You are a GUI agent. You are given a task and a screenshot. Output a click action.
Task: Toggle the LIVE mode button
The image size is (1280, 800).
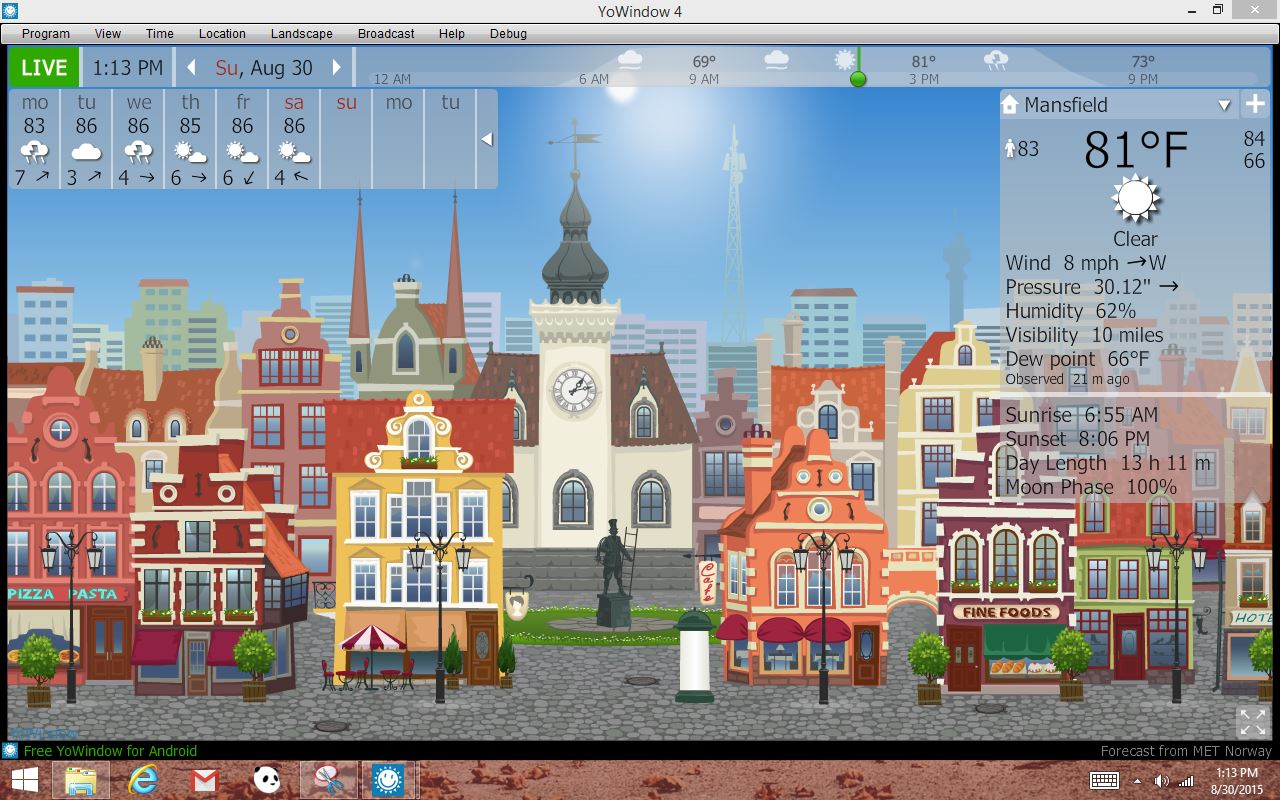click(44, 68)
